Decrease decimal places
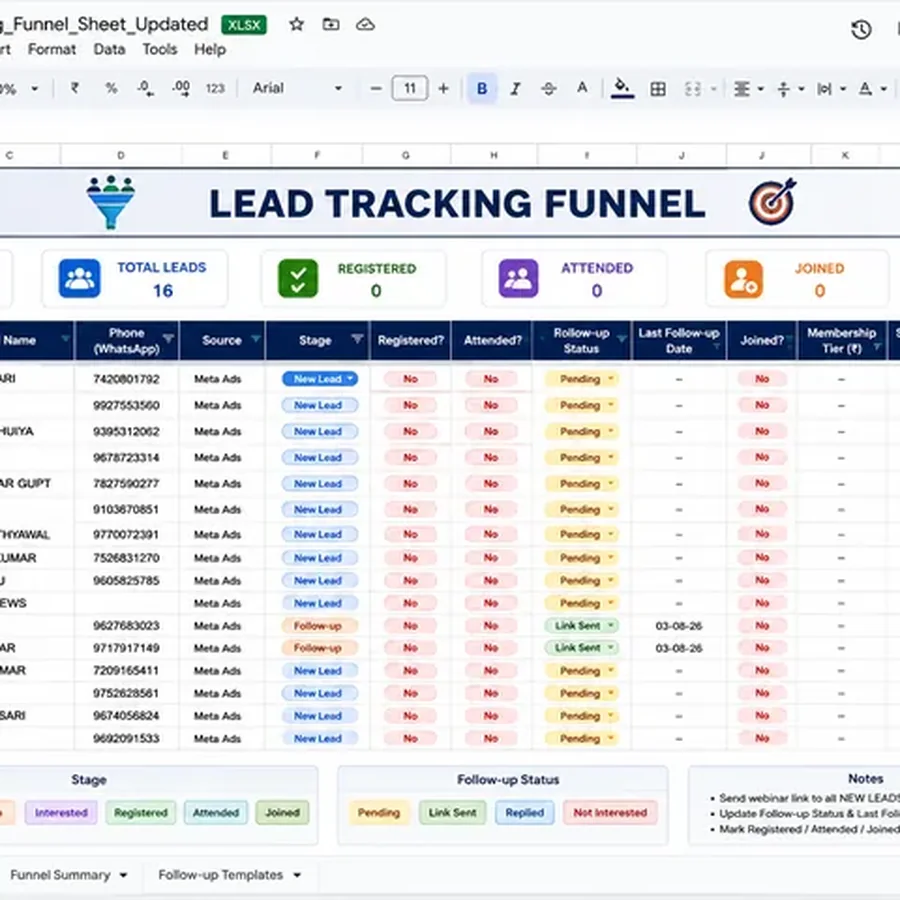 coord(145,88)
